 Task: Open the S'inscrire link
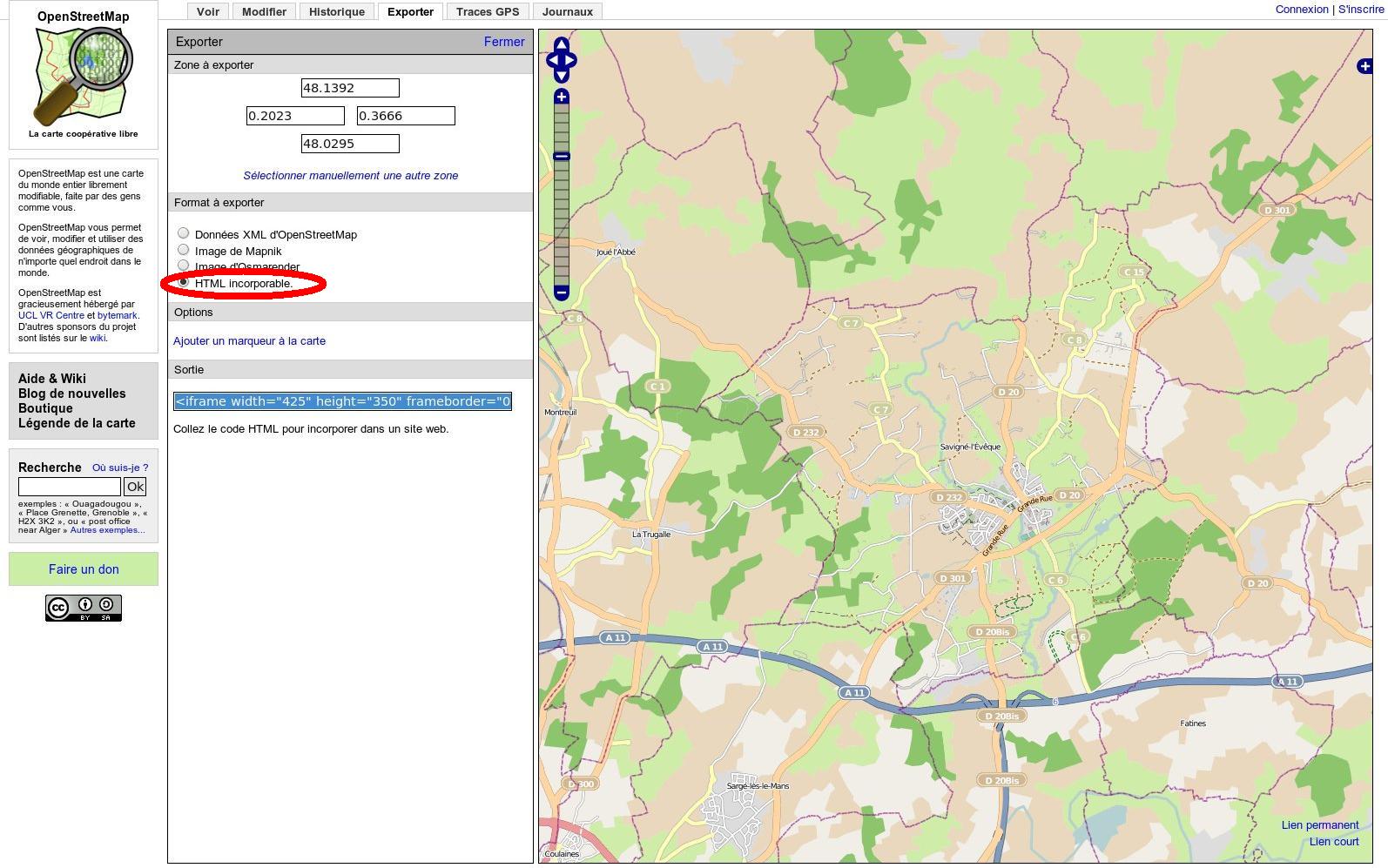click(1361, 10)
